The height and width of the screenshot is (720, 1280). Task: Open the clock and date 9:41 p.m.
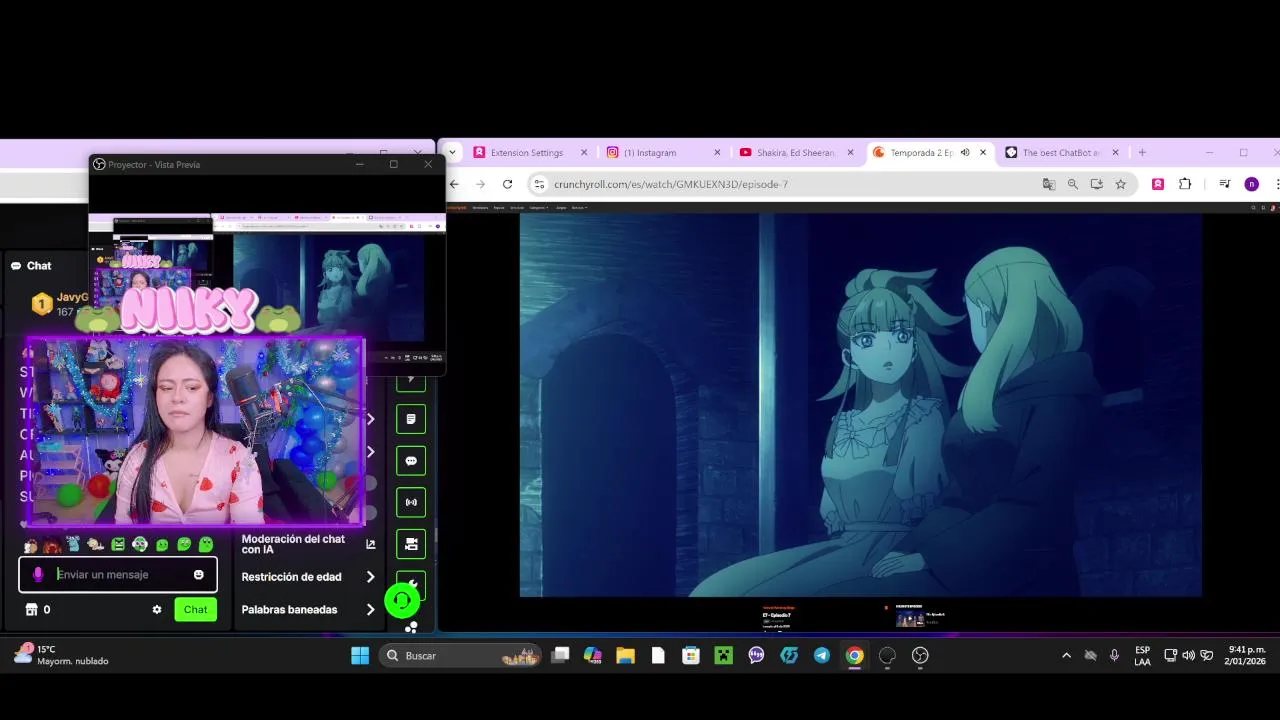coord(1245,656)
